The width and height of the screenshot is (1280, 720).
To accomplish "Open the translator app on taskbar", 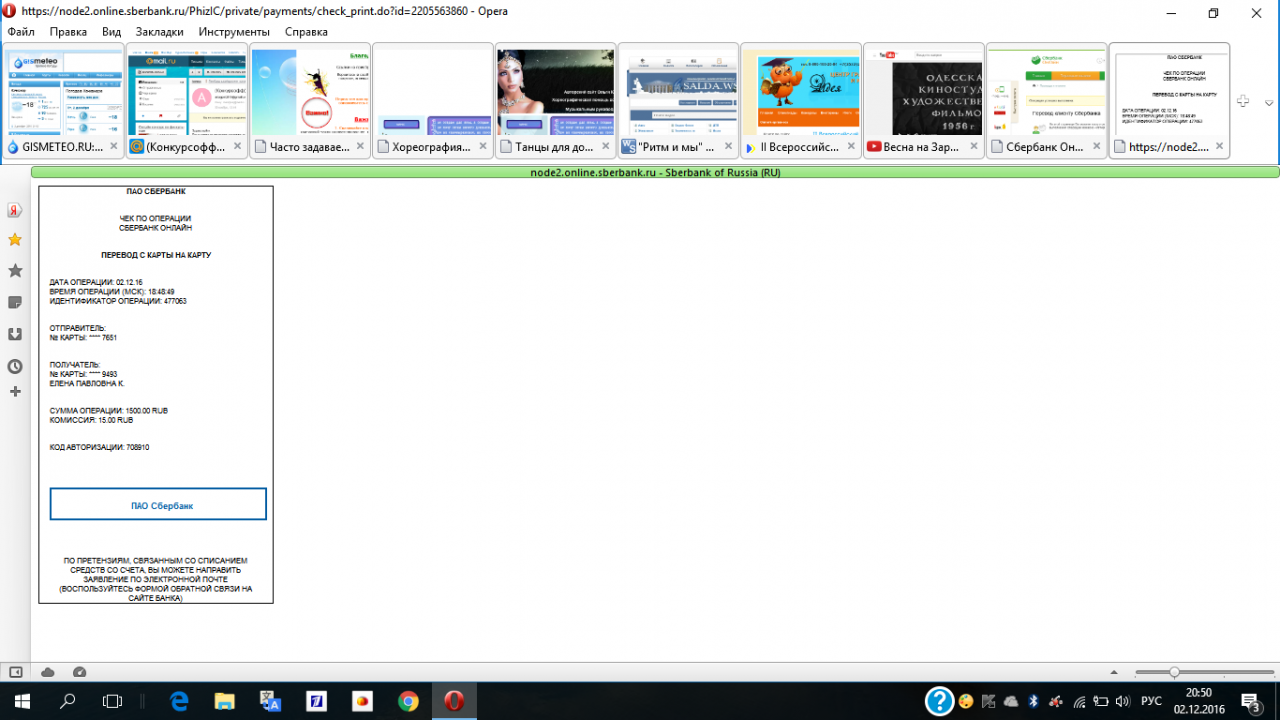I will pos(270,701).
